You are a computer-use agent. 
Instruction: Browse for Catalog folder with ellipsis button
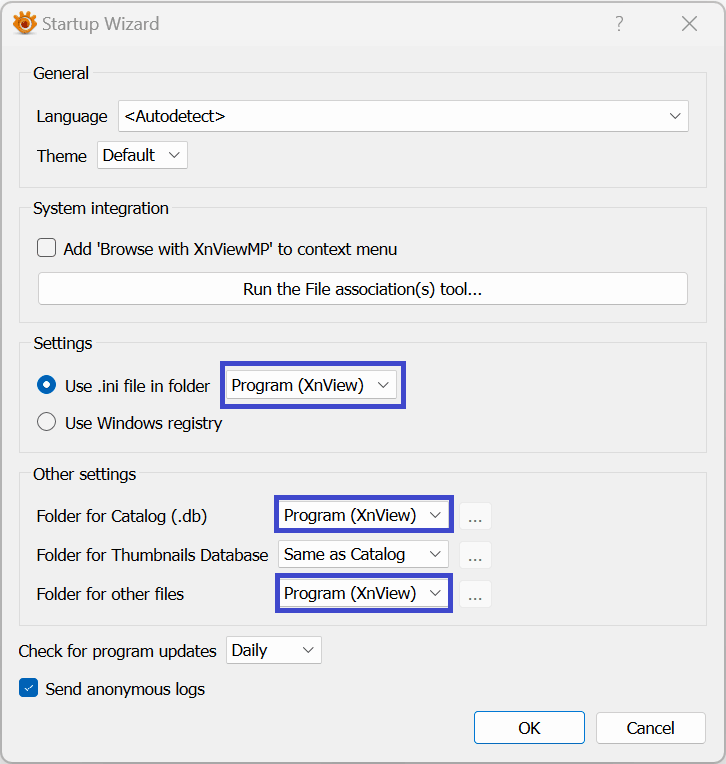pos(475,516)
